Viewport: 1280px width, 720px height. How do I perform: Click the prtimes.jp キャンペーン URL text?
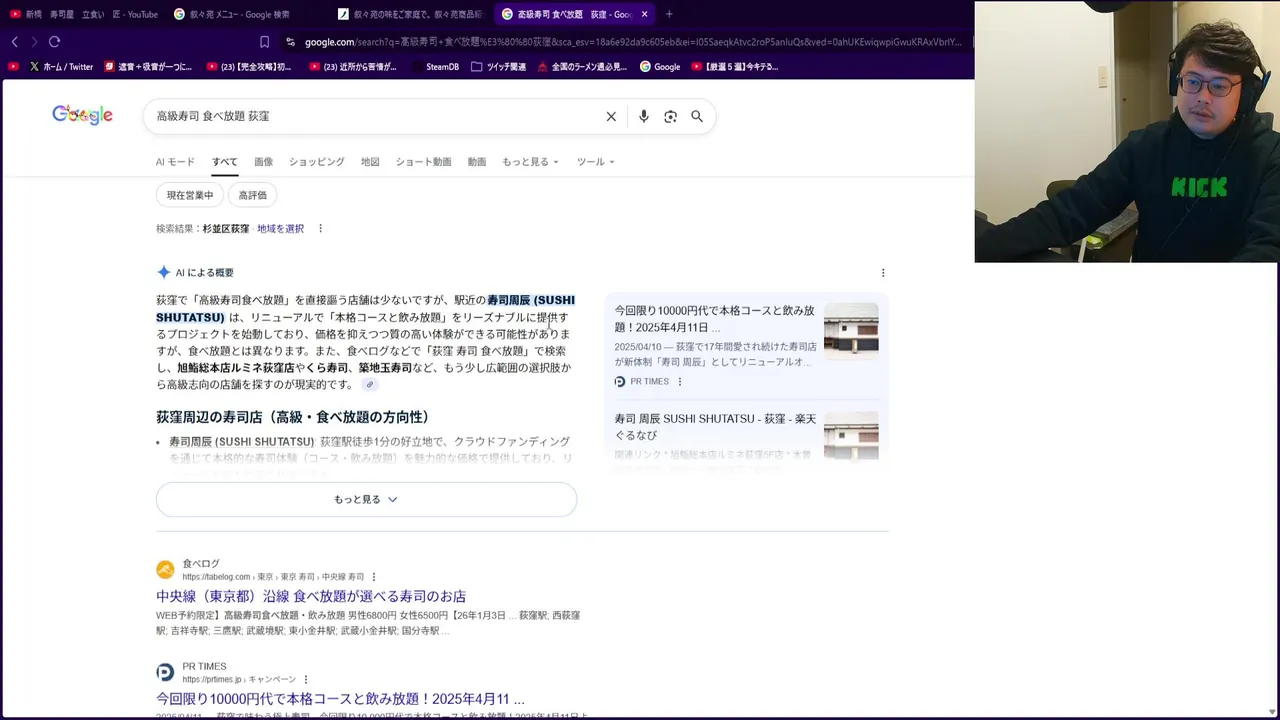239,680
